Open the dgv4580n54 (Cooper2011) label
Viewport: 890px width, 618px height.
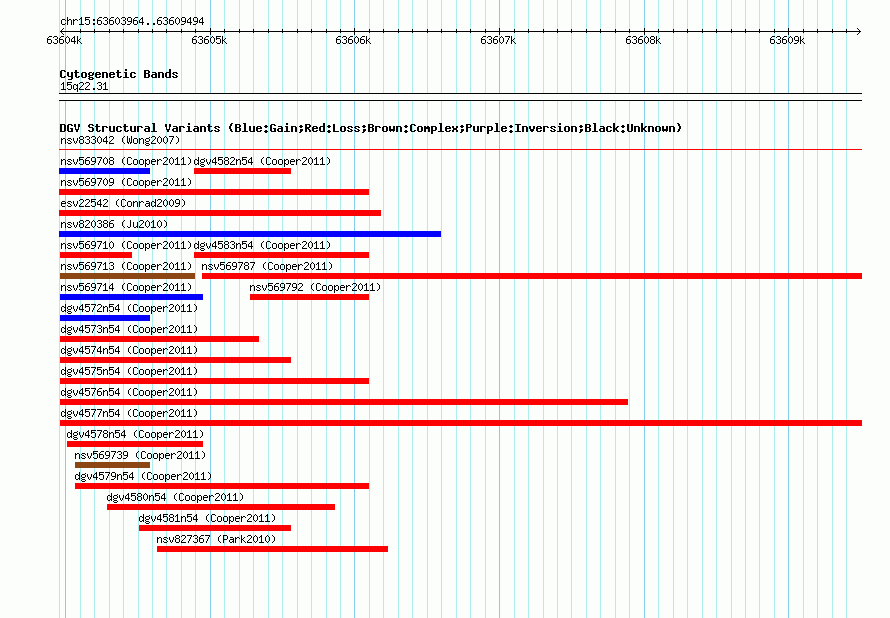pyautogui.click(x=175, y=497)
